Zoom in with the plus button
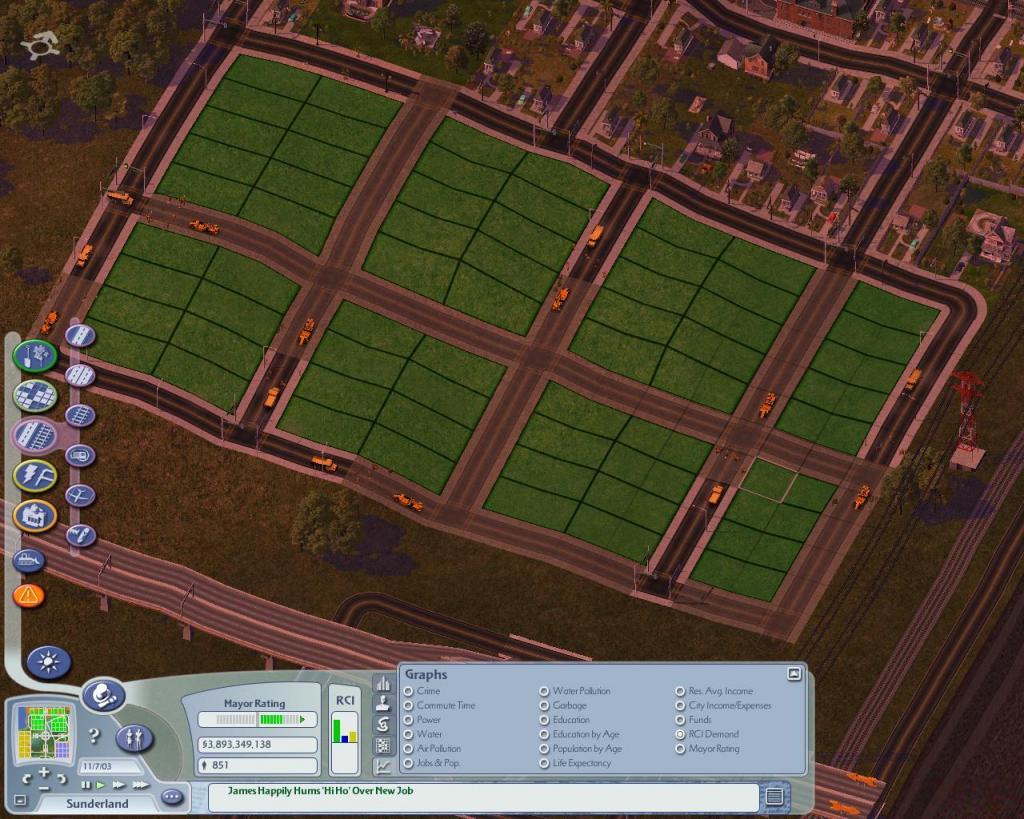This screenshot has height=819, width=1024. 44,773
